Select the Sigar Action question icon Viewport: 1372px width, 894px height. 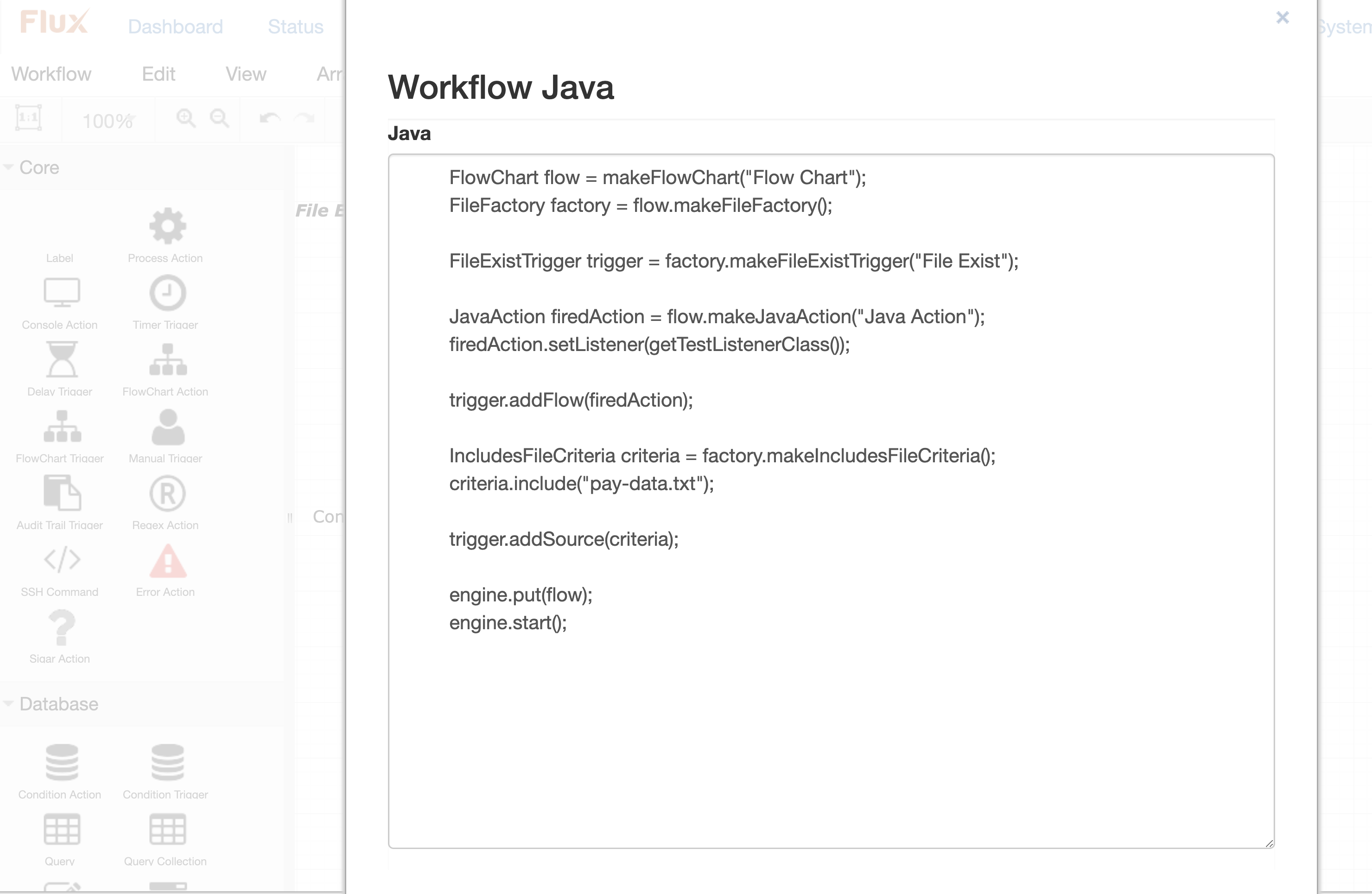(x=62, y=627)
